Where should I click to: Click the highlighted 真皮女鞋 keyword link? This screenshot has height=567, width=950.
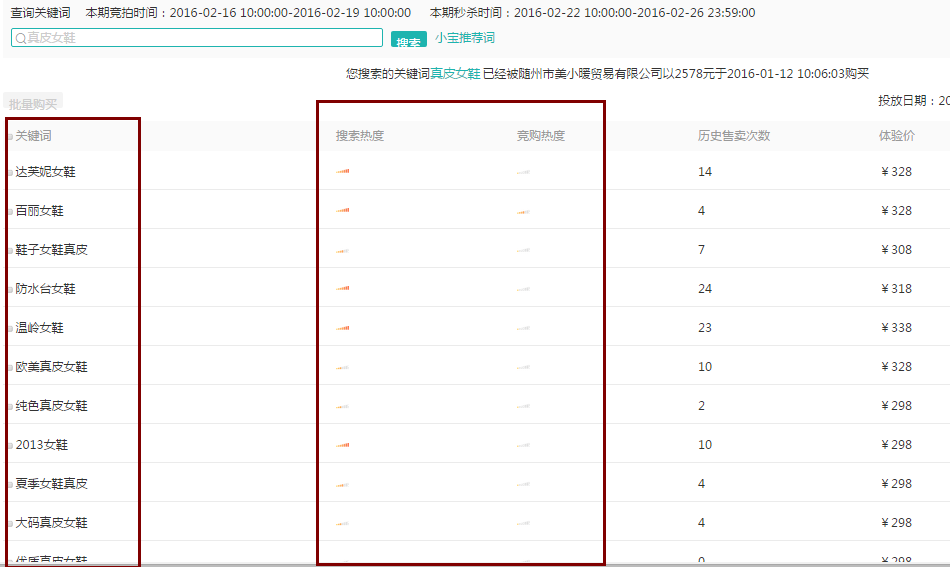(x=455, y=74)
